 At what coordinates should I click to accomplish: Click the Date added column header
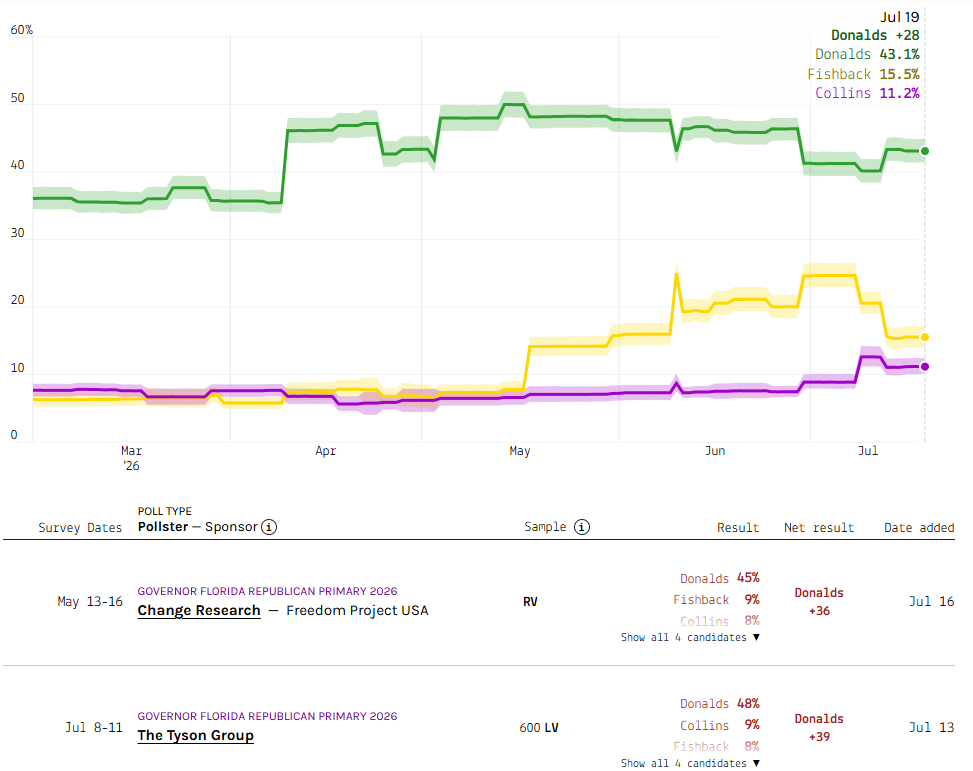coord(919,528)
